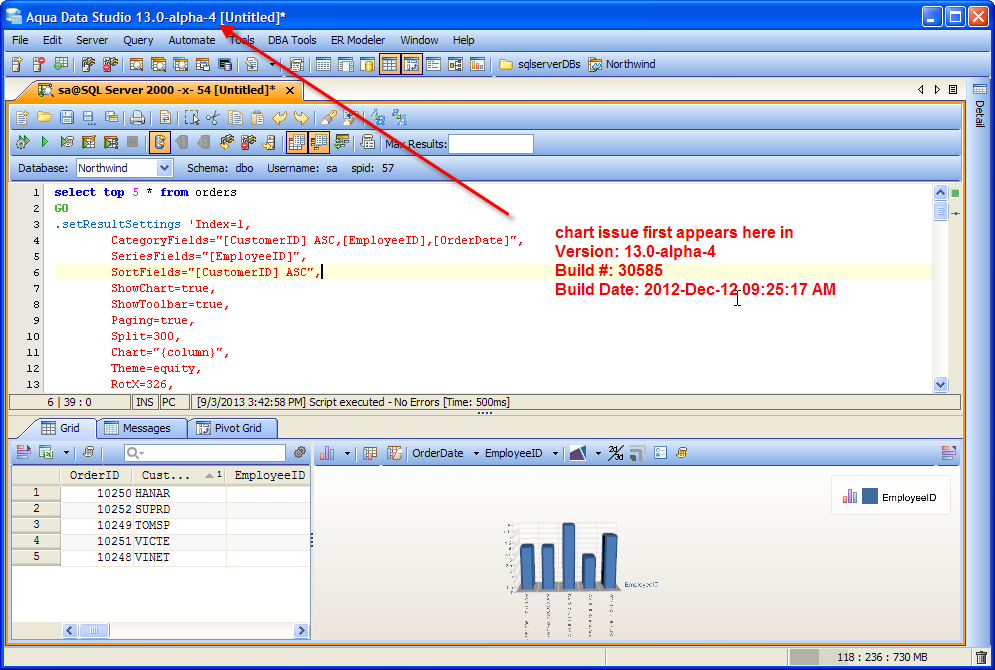The image size is (995, 670).
Task: Execute the script with the green play icon
Action: (44, 142)
